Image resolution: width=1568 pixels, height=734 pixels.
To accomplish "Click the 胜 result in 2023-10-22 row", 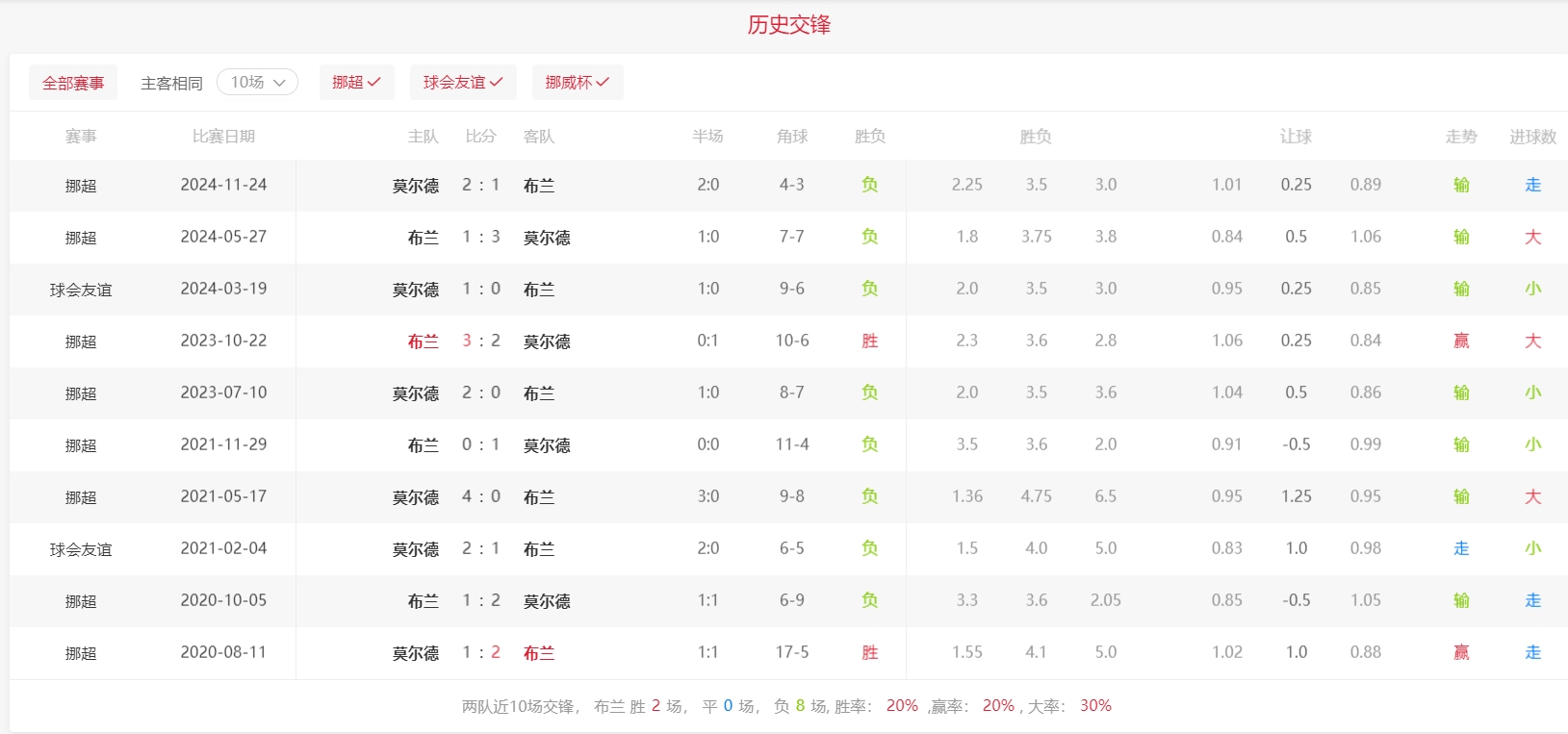I will click(870, 341).
